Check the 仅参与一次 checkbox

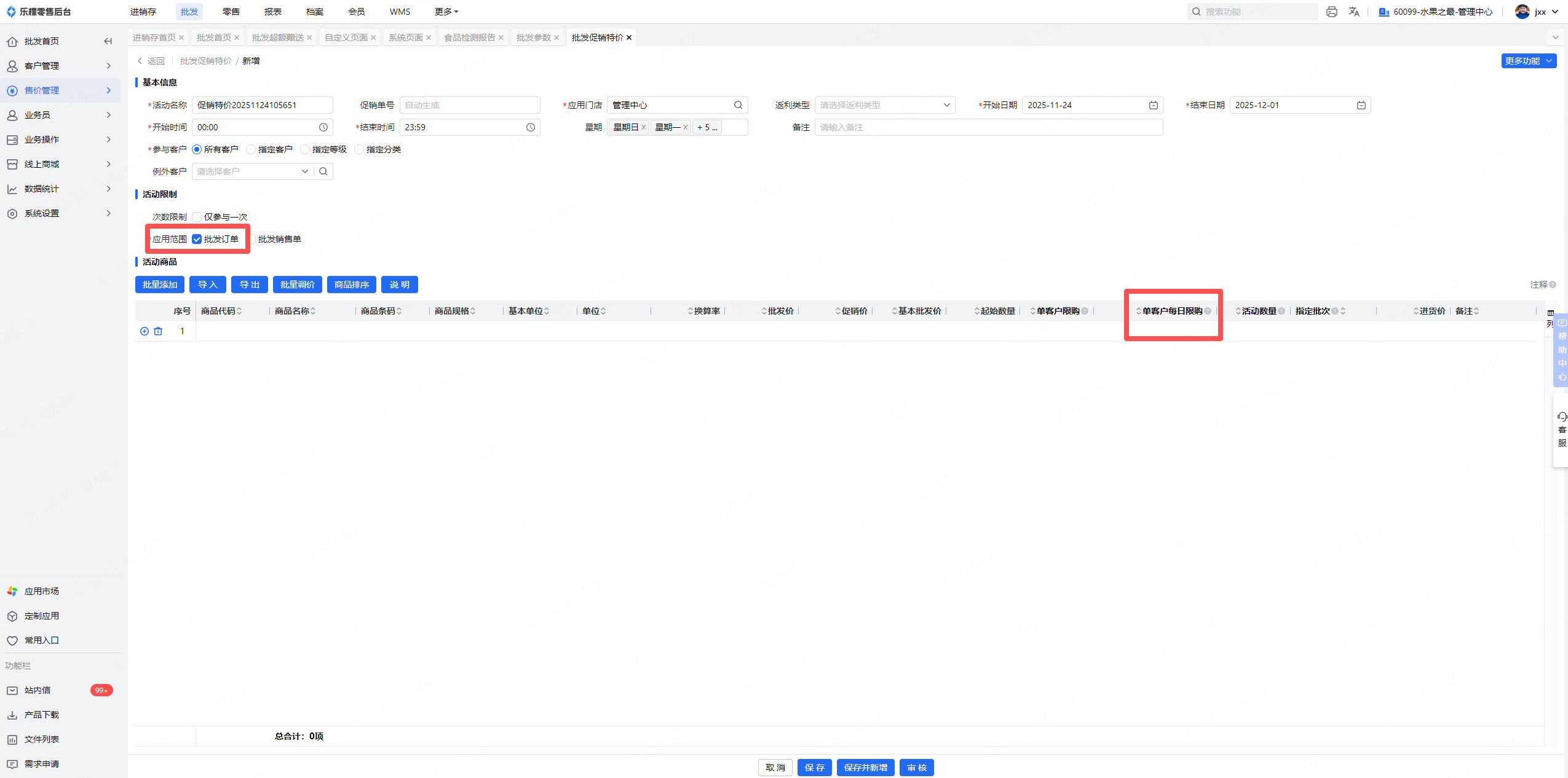[x=197, y=217]
